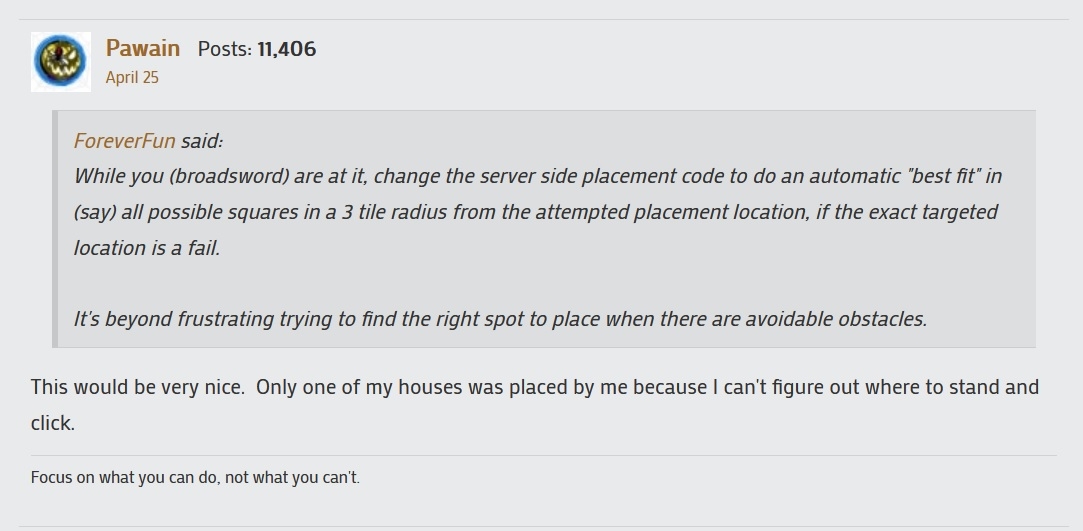
Task: Click the "Posts:" label beside the username
Action: pos(224,49)
